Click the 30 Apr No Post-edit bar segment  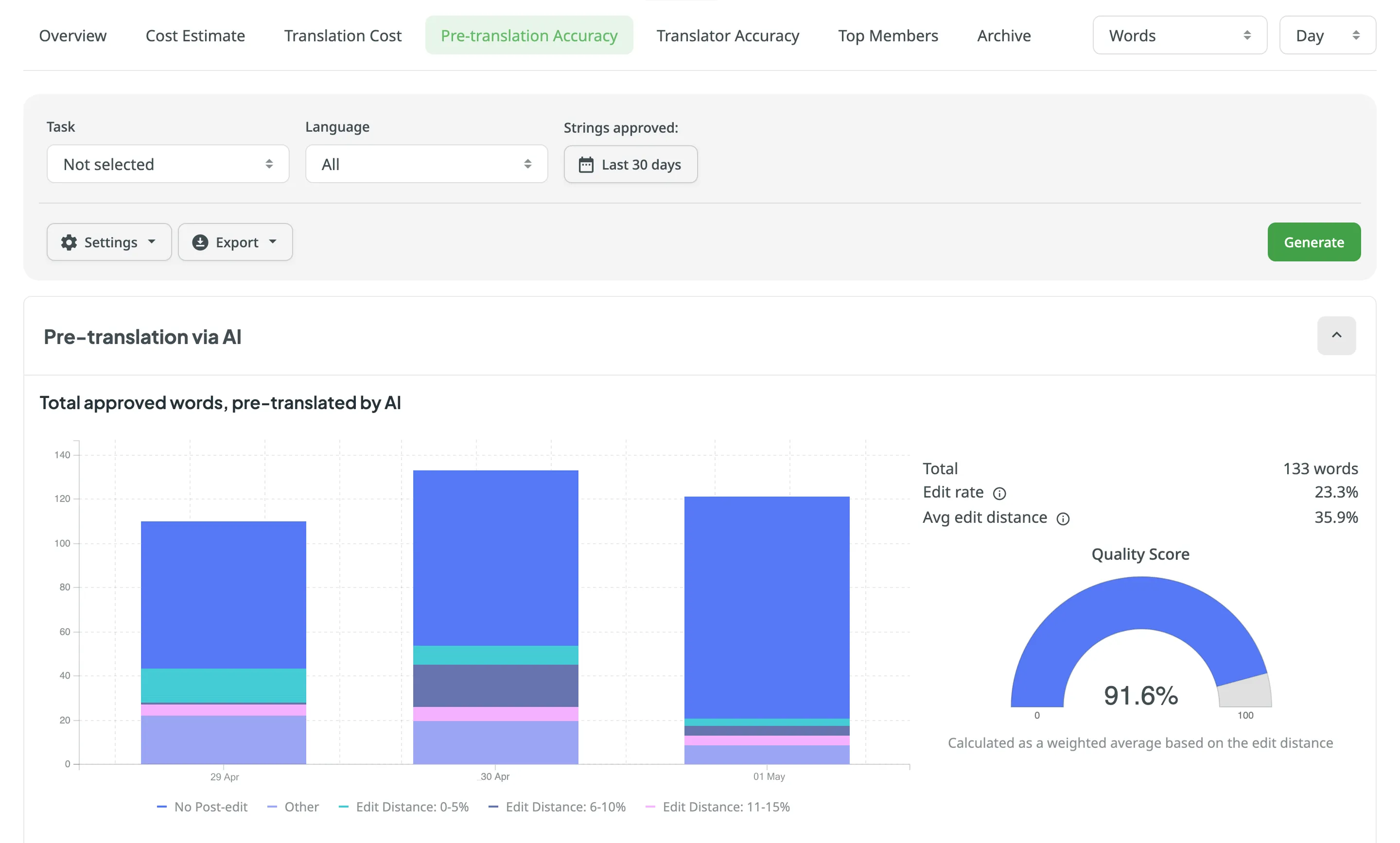495,557
